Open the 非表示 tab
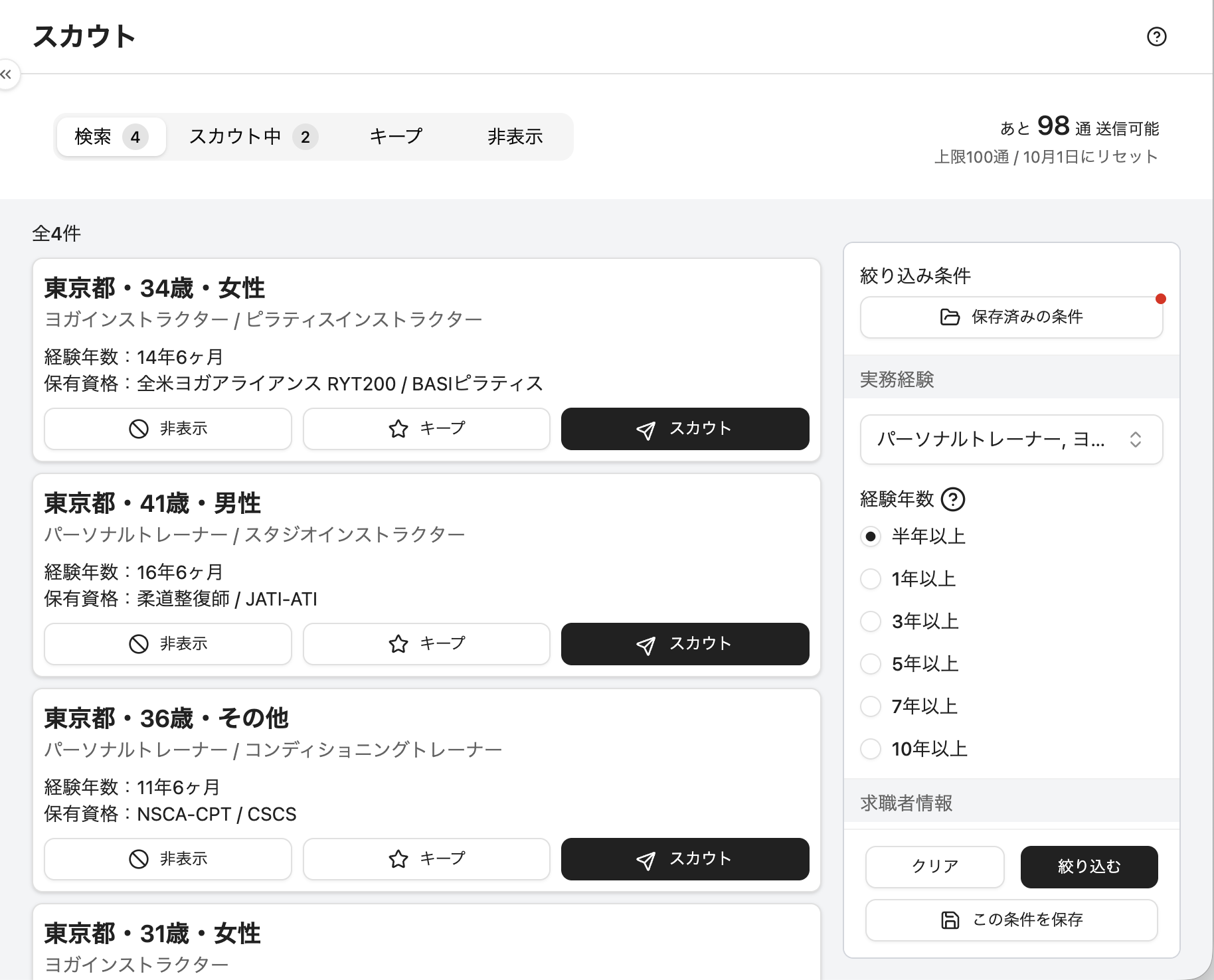The height and width of the screenshot is (980, 1214). click(515, 137)
